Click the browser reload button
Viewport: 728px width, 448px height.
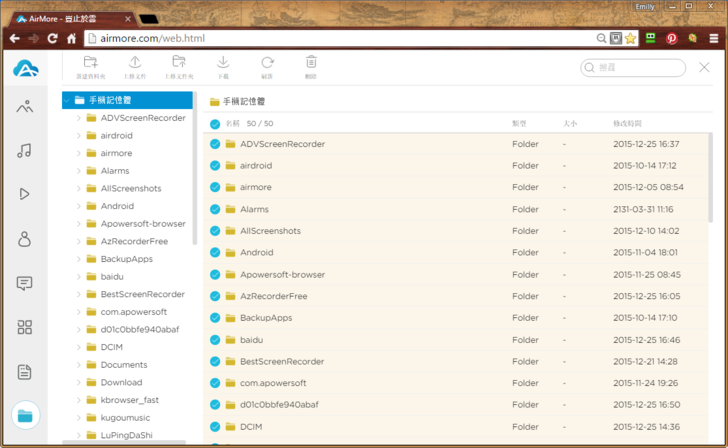[x=53, y=39]
